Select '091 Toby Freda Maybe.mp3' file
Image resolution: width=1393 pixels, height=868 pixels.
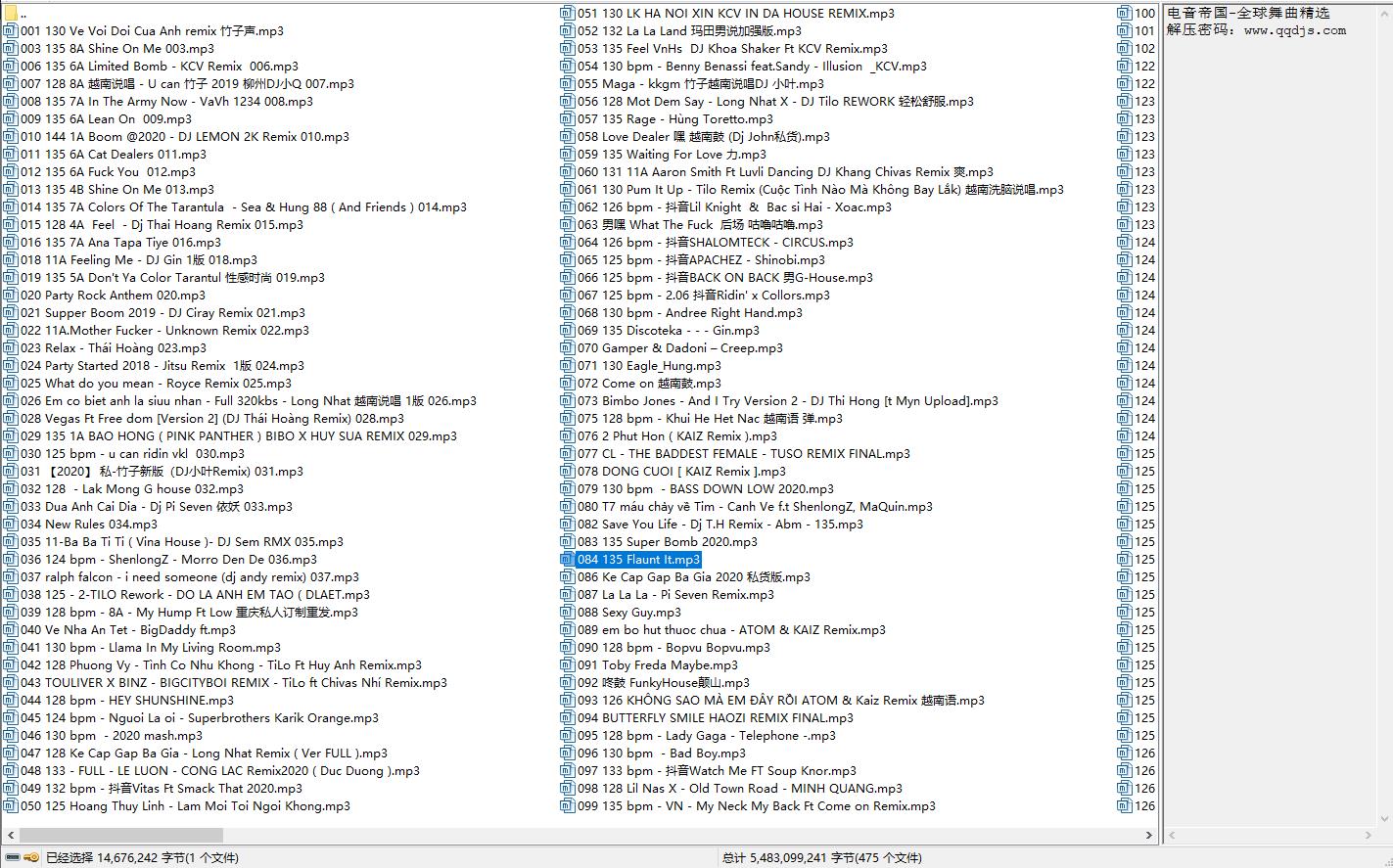[x=657, y=665]
